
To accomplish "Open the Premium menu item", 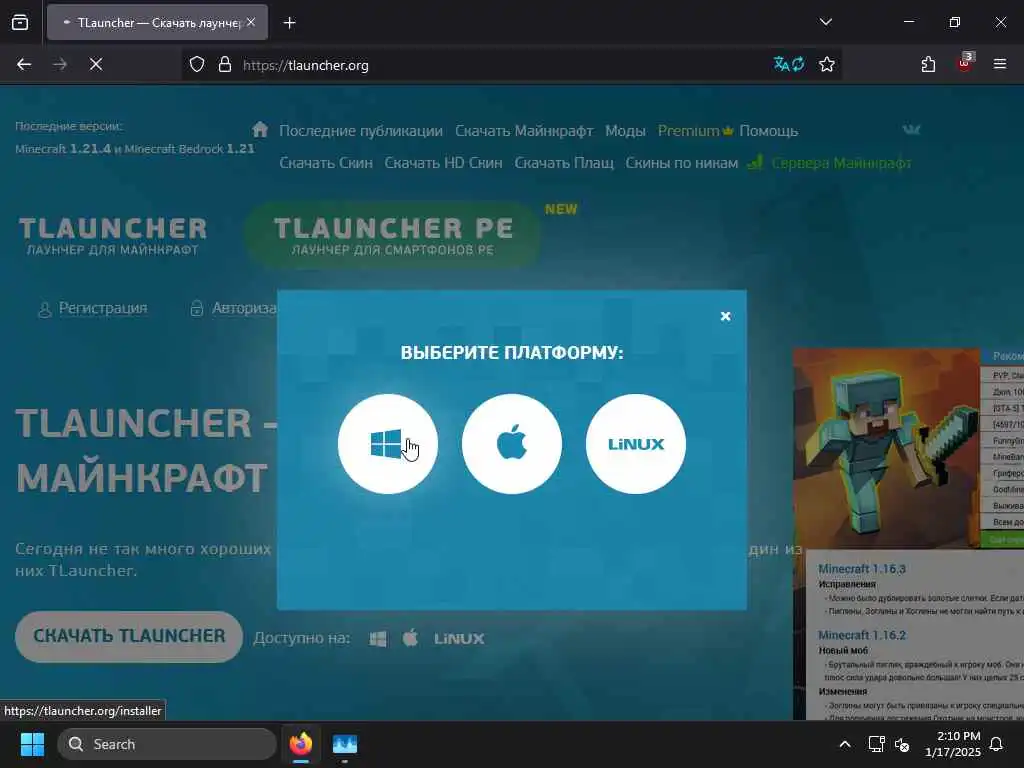I will (695, 131).
